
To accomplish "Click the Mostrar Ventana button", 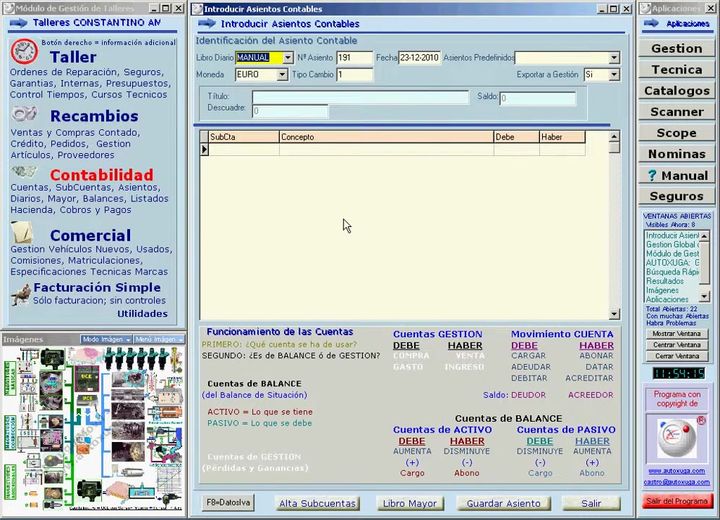I will click(x=676, y=334).
